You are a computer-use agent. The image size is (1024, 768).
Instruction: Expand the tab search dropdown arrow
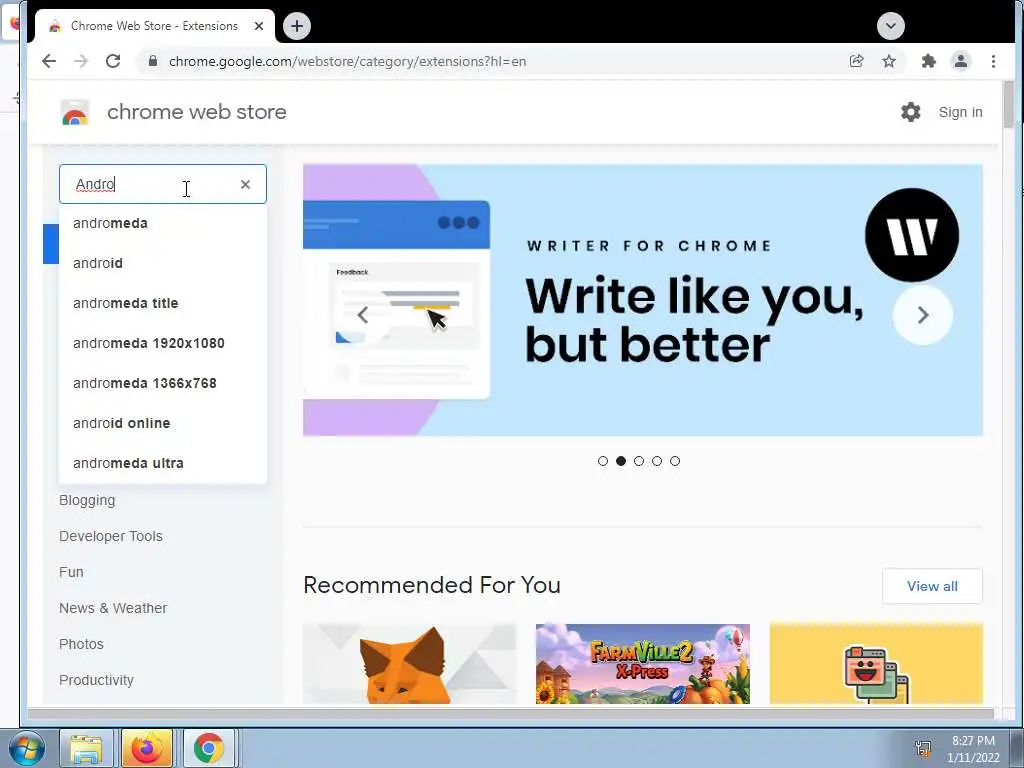pyautogui.click(x=891, y=26)
